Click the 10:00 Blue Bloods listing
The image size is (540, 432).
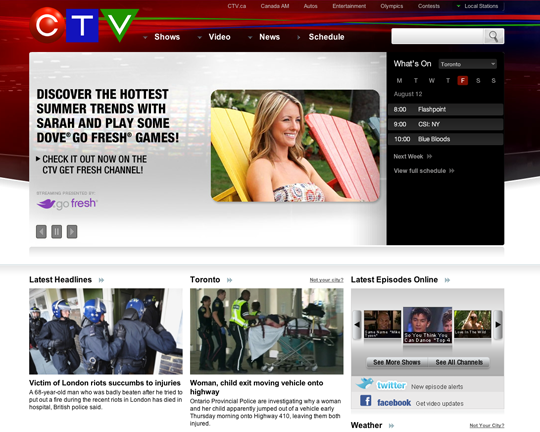click(445, 139)
